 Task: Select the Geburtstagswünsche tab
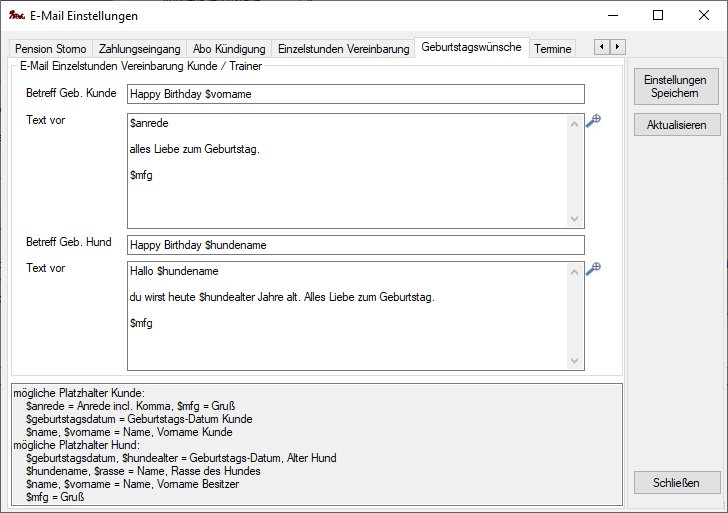(471, 47)
